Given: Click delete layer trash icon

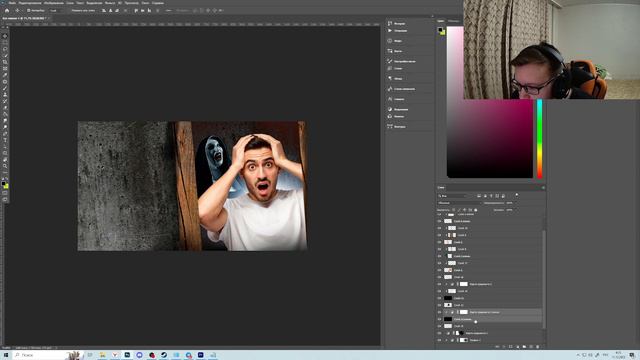Looking at the screenshot, I should pyautogui.click(x=538, y=347).
